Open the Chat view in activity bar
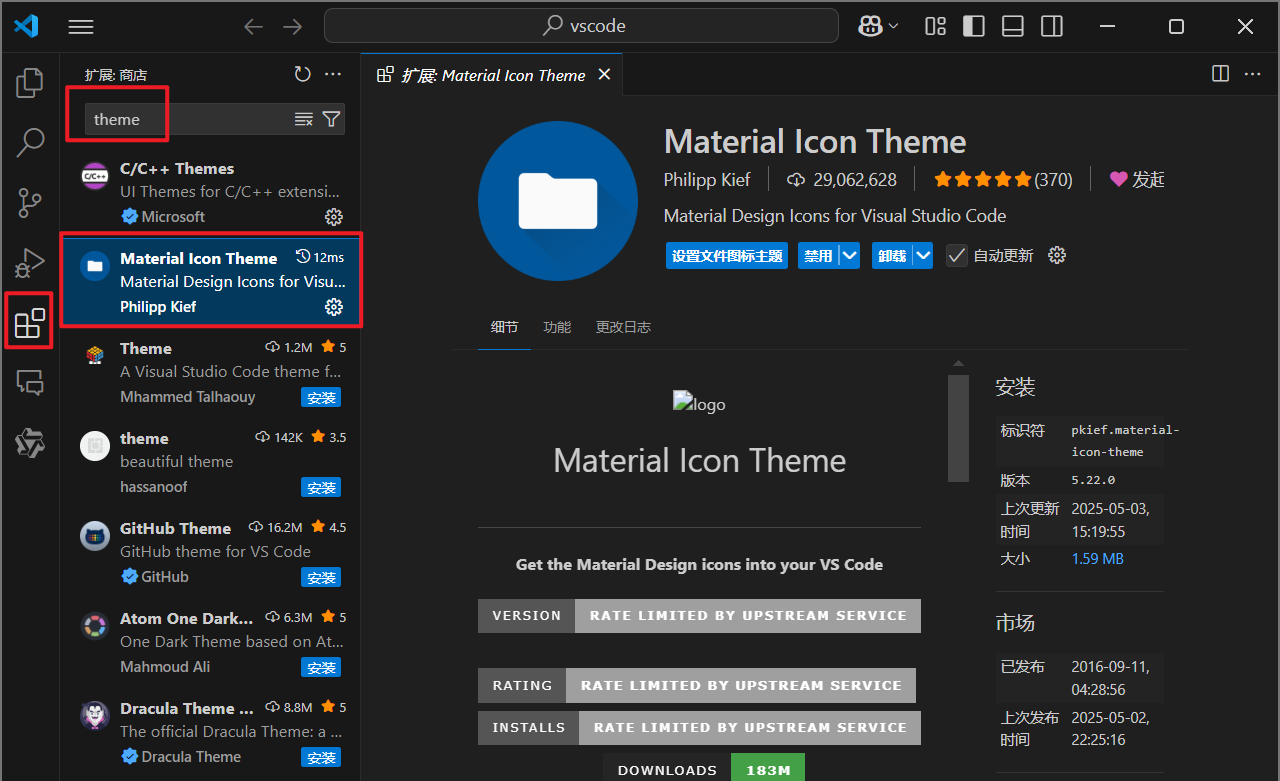This screenshot has width=1280, height=781. 30,382
